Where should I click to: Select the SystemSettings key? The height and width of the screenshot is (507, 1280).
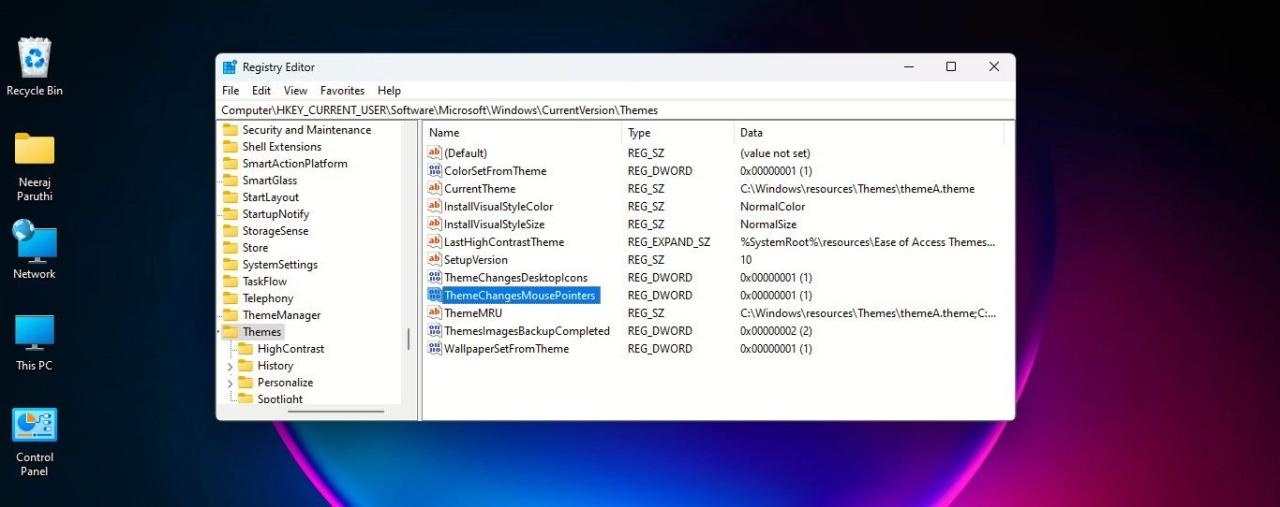pos(280,265)
